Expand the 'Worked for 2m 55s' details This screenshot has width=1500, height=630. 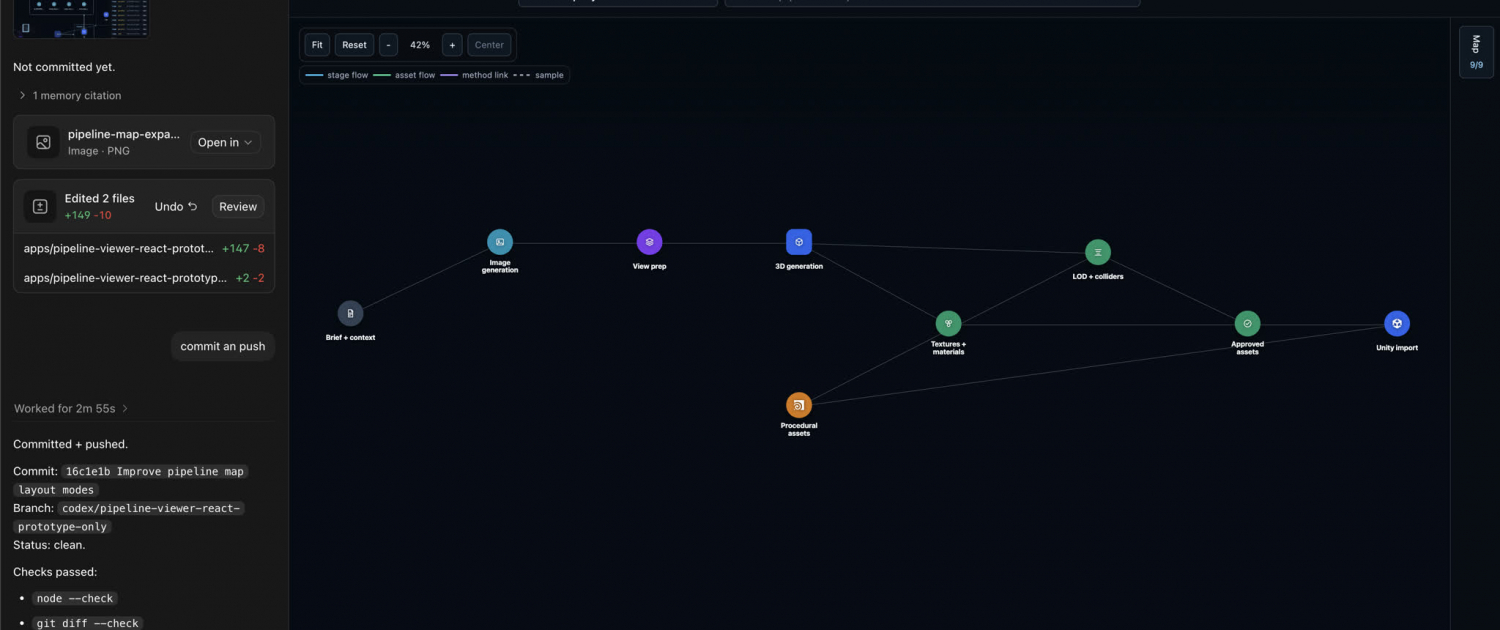point(71,409)
